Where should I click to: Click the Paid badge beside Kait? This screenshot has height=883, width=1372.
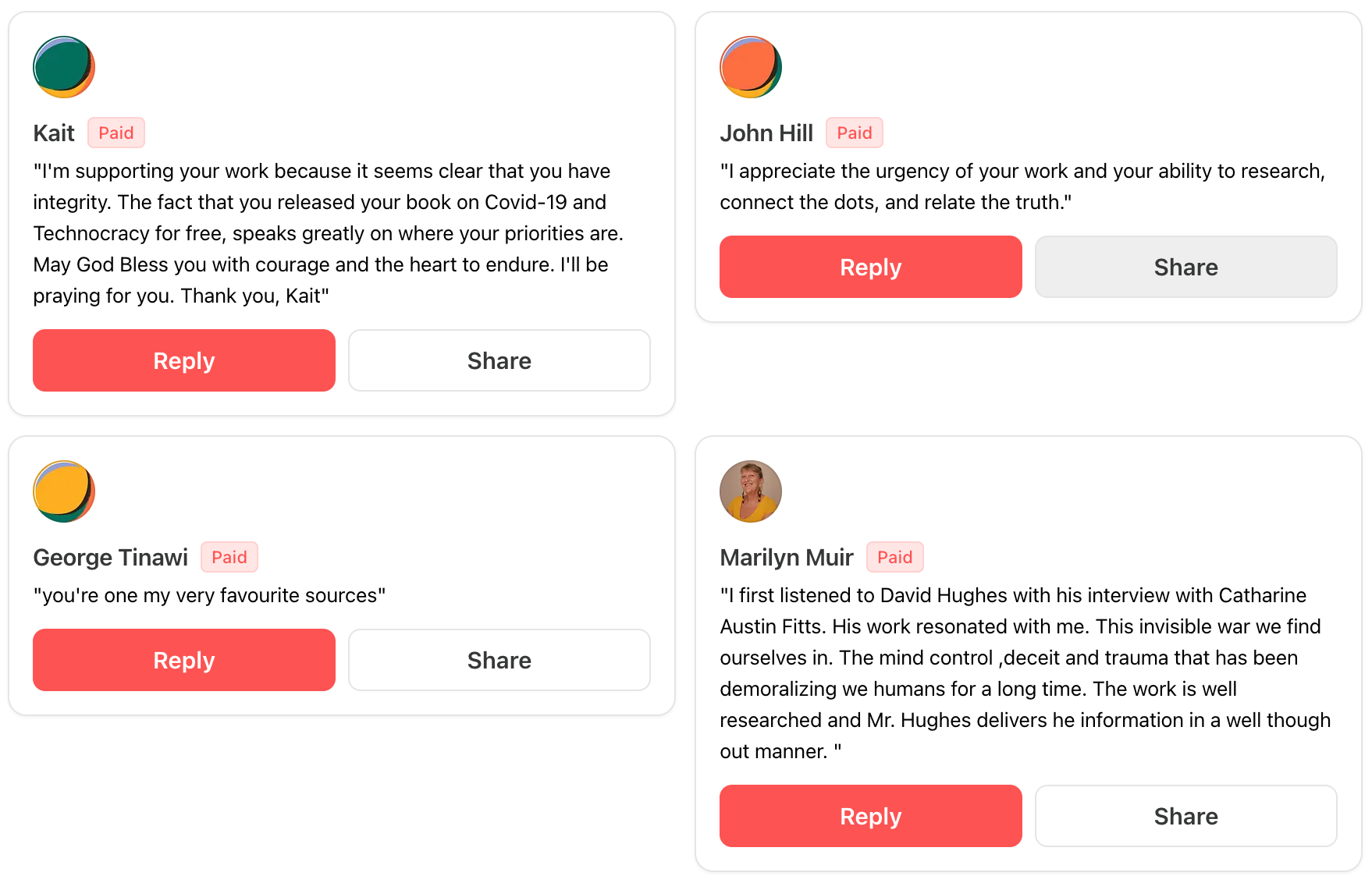pyautogui.click(x=116, y=133)
